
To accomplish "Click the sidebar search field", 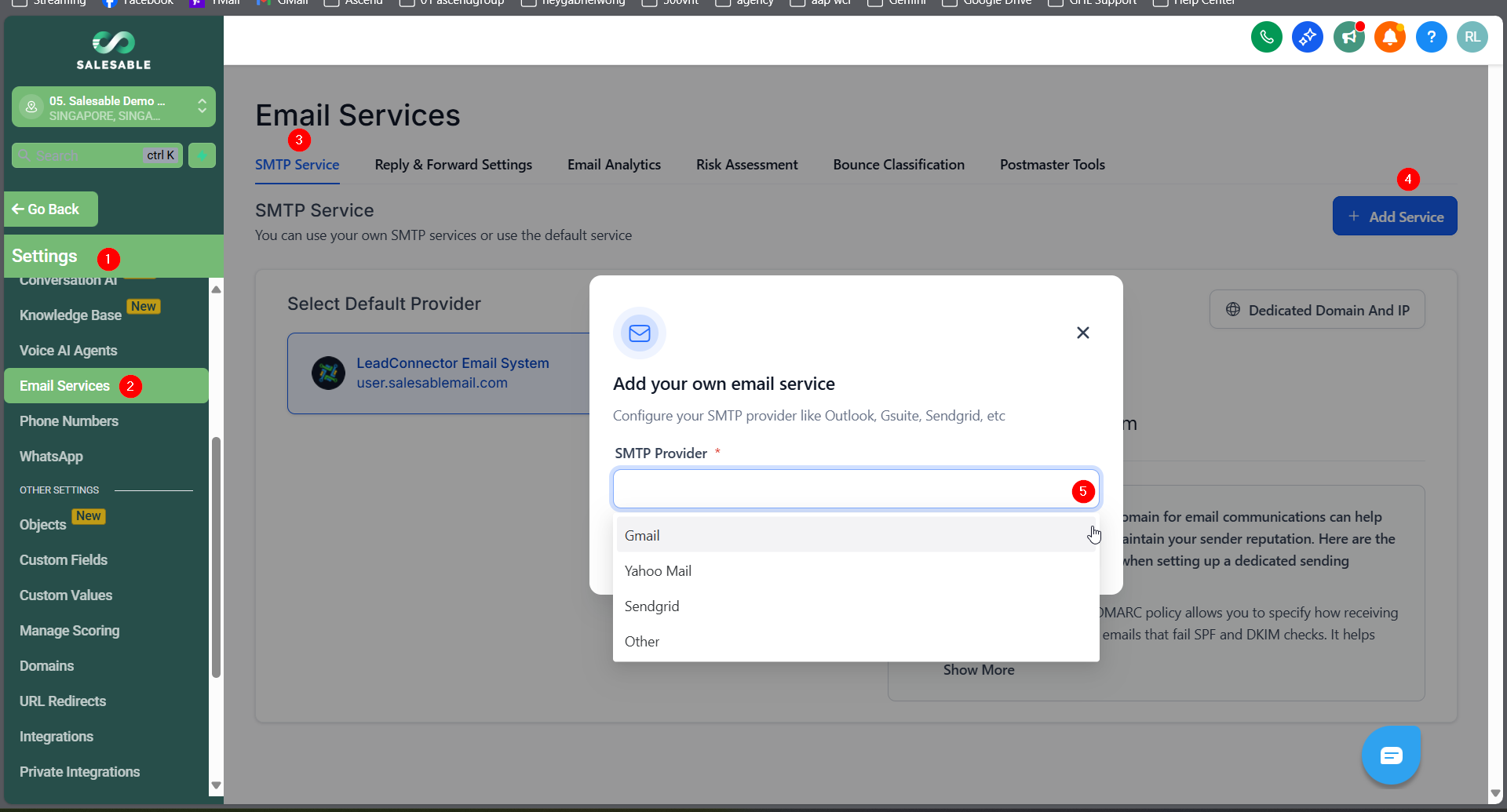I will tap(97, 155).
